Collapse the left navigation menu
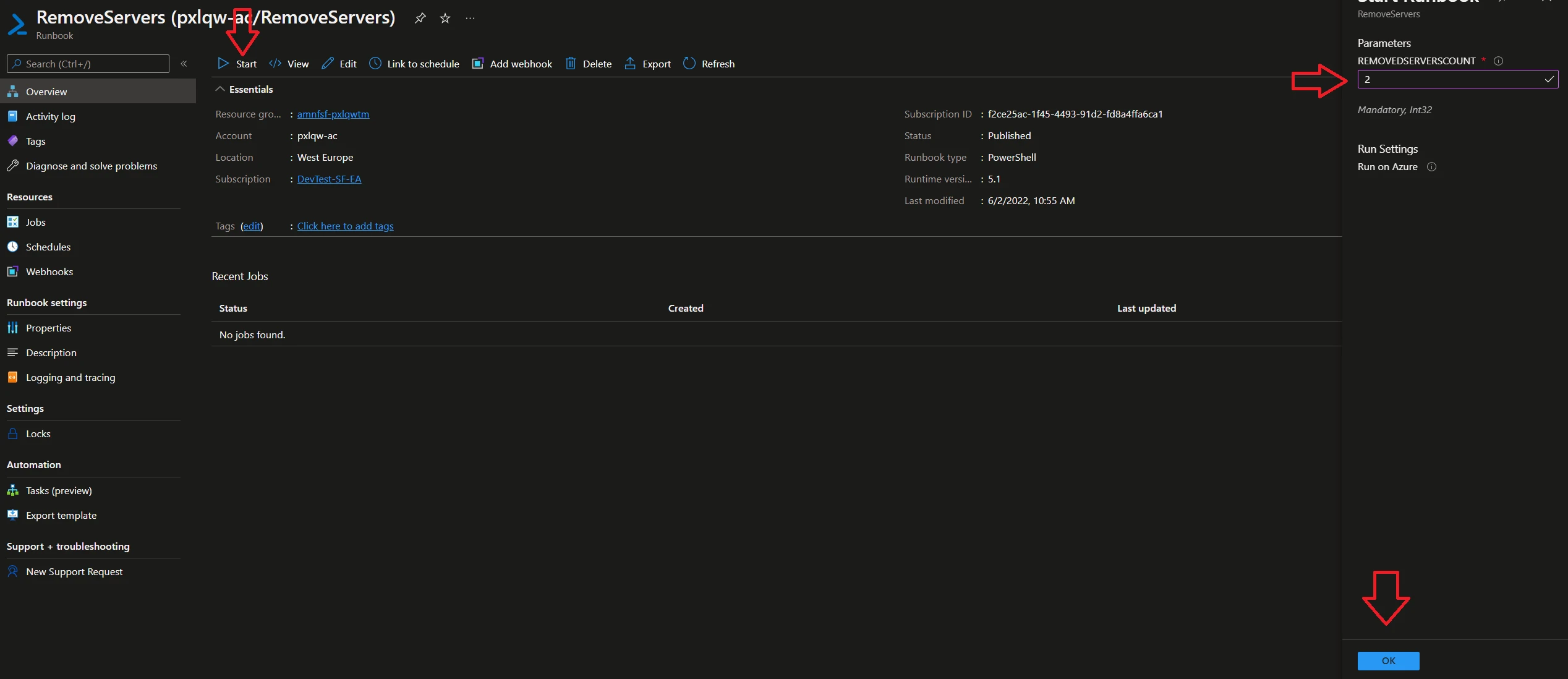 (184, 64)
